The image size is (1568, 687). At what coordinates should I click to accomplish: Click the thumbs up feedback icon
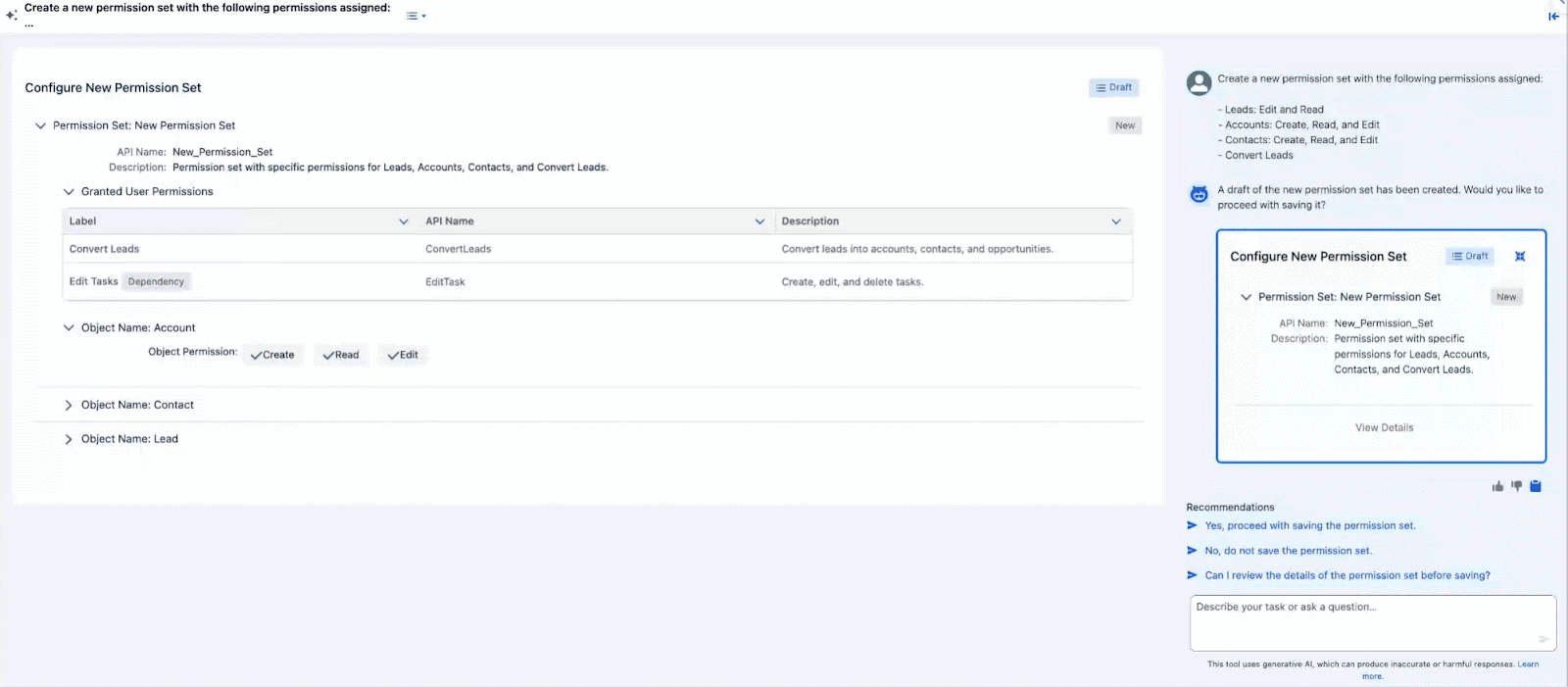click(1497, 486)
